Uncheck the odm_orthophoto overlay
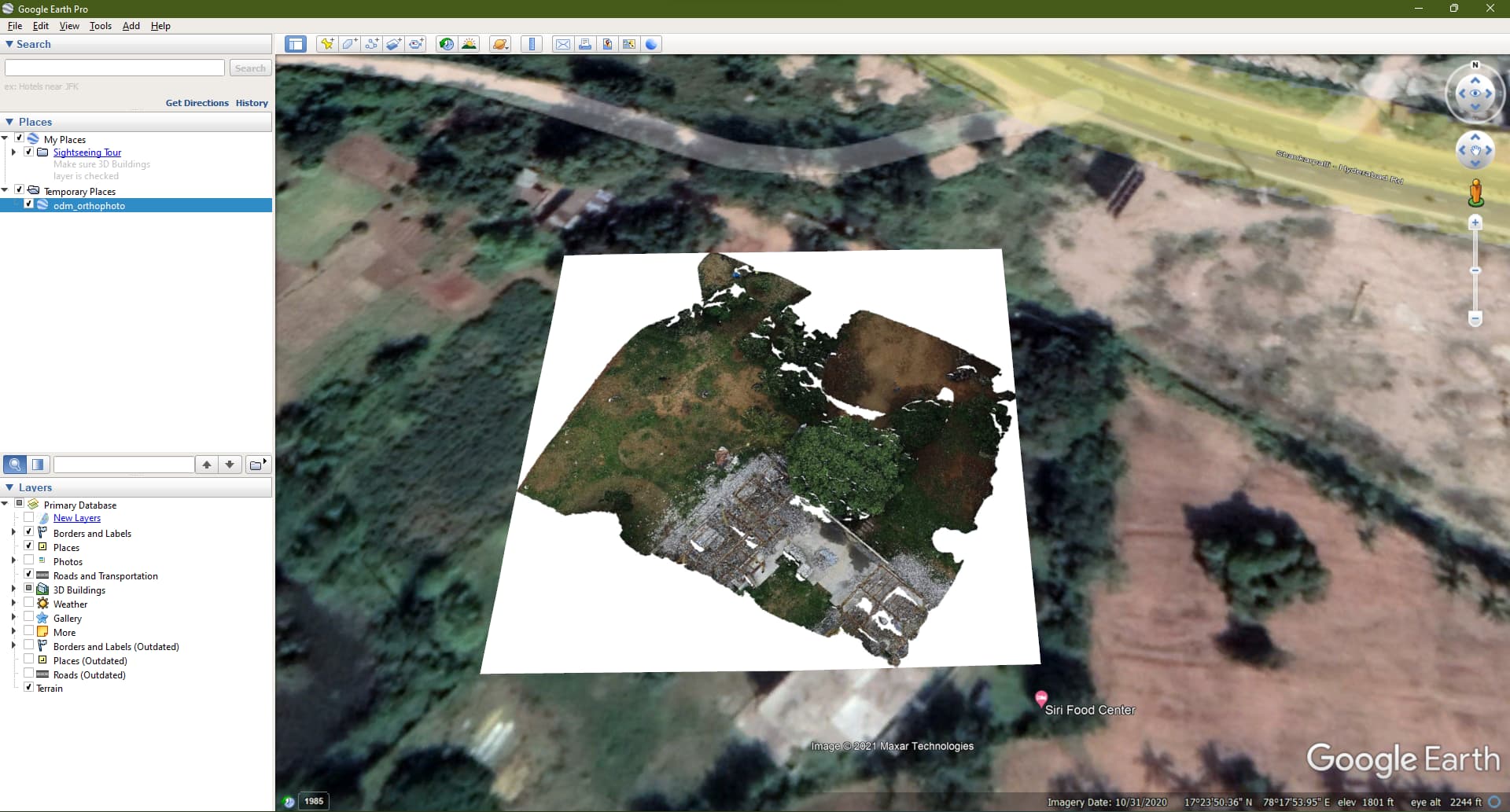Image resolution: width=1510 pixels, height=812 pixels. tap(30, 204)
